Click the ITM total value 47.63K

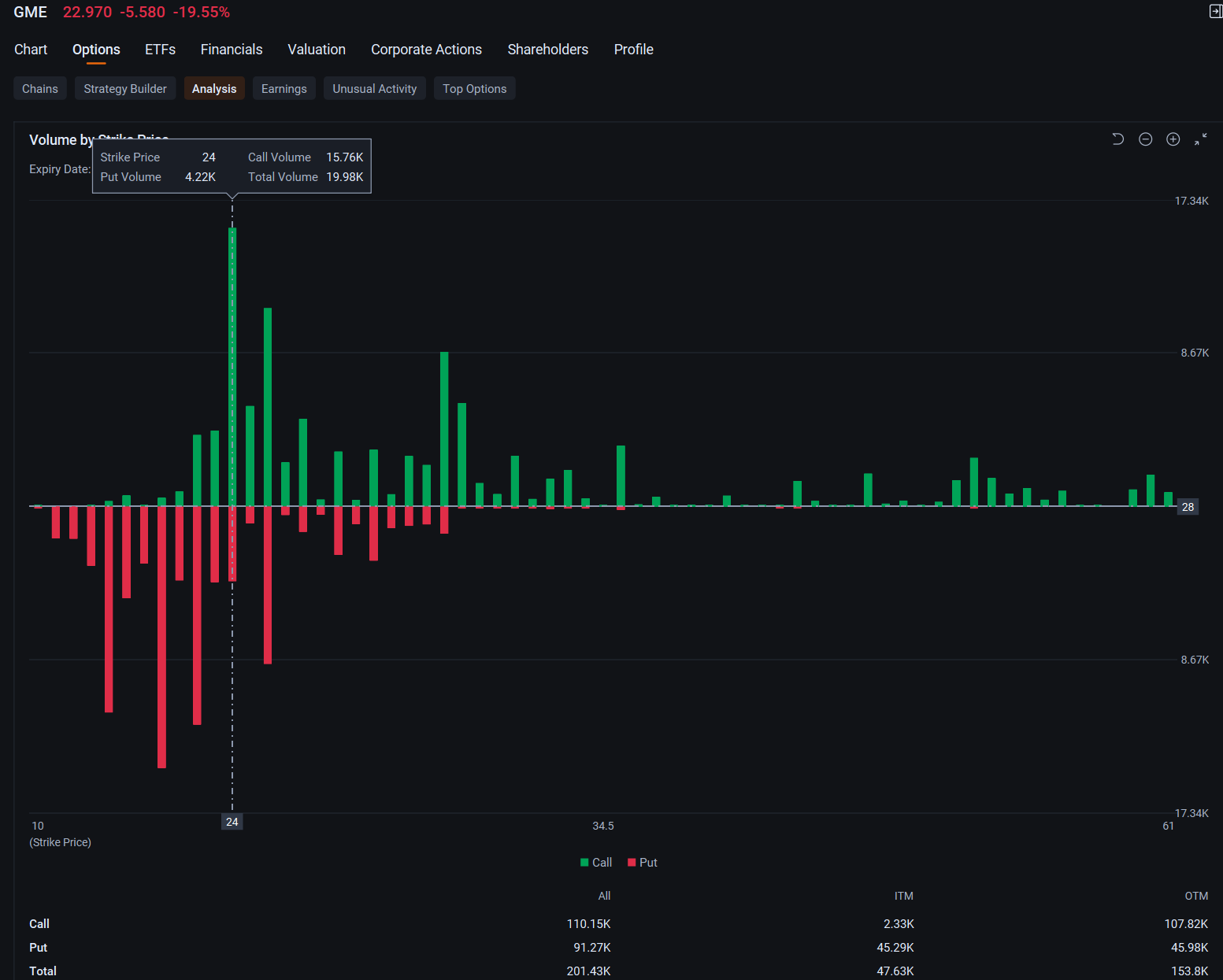895,971
